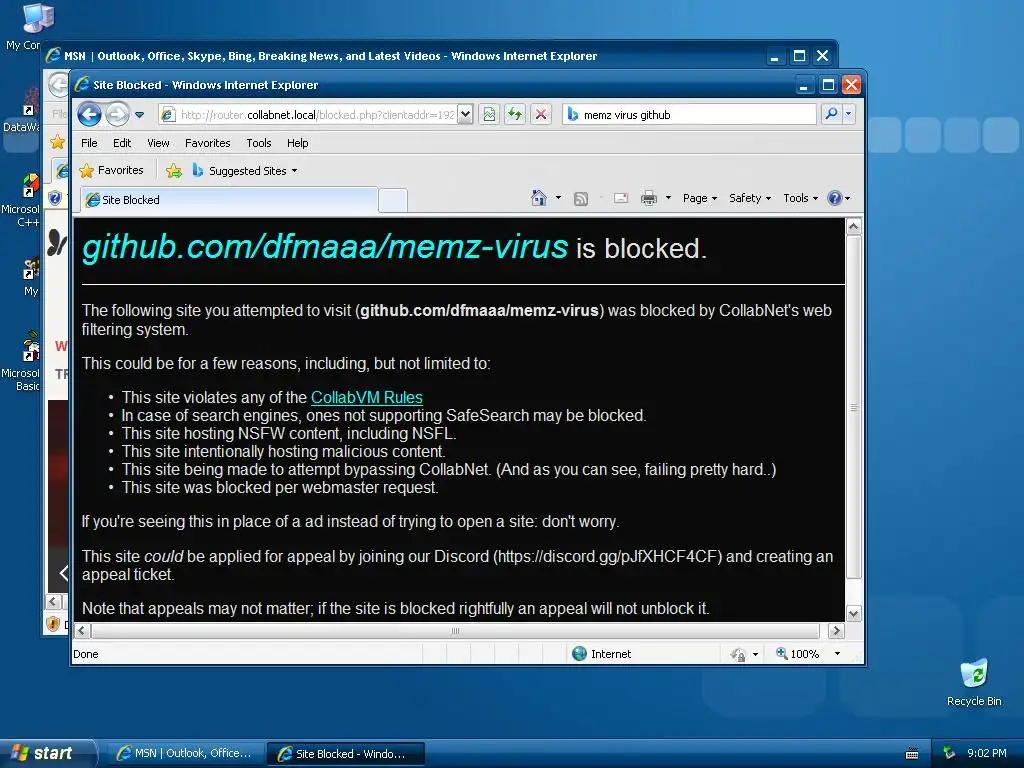The width and height of the screenshot is (1024, 768).
Task: Click the Read Mail icon
Action: point(621,198)
